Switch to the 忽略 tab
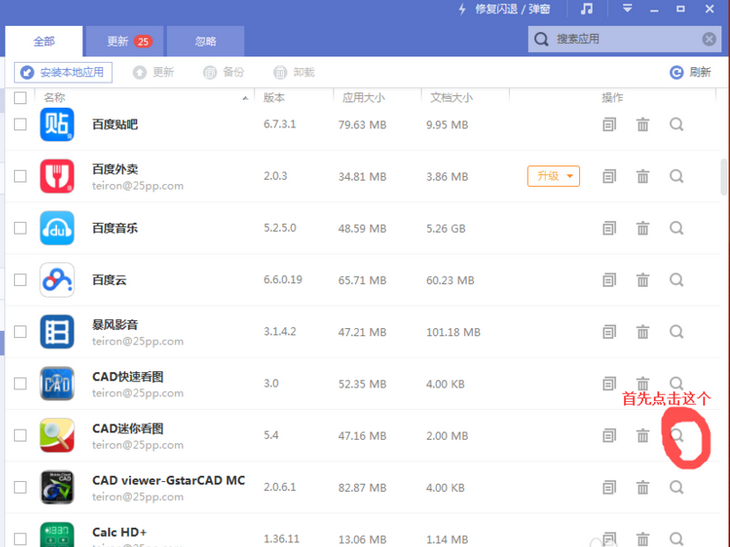 coord(205,41)
